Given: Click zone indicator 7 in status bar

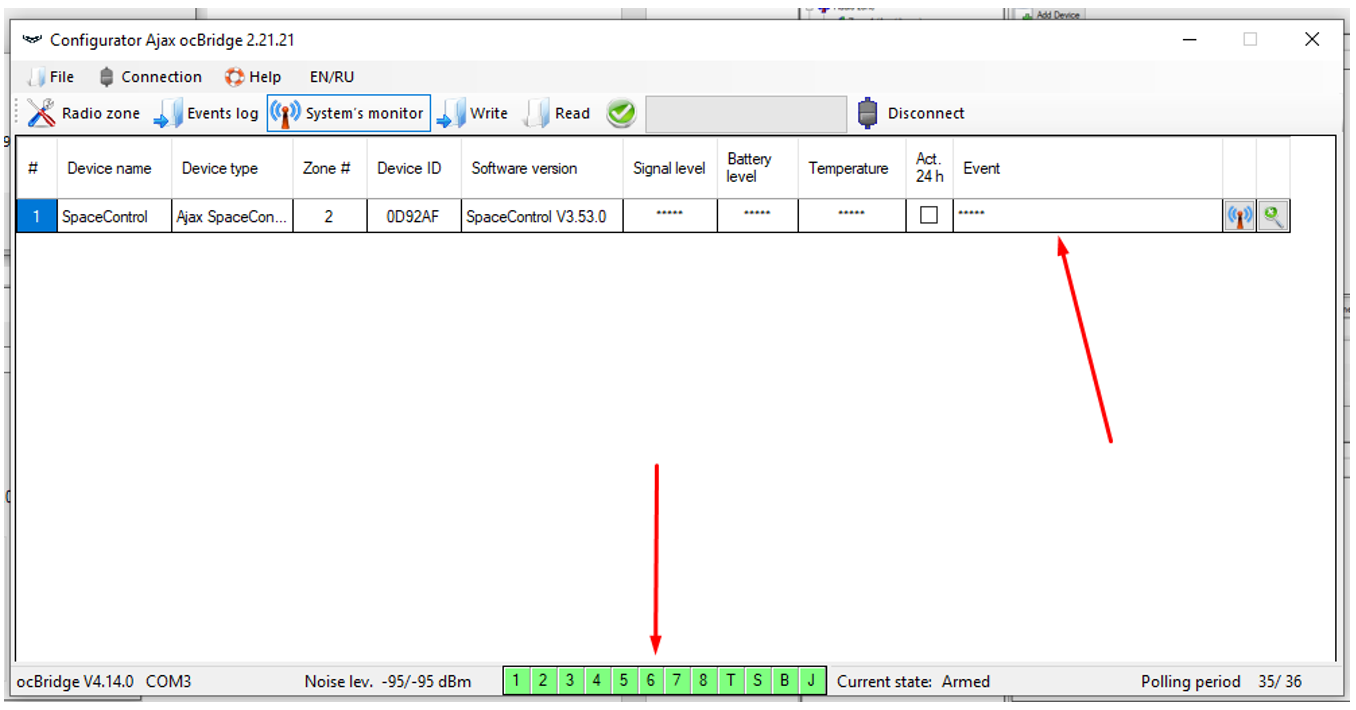Looking at the screenshot, I should click(677, 681).
